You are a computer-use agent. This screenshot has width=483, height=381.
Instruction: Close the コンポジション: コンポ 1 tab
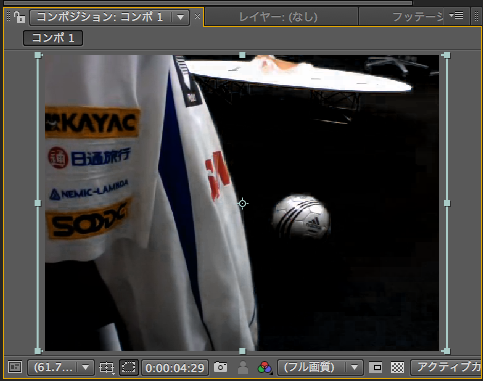coord(197,16)
